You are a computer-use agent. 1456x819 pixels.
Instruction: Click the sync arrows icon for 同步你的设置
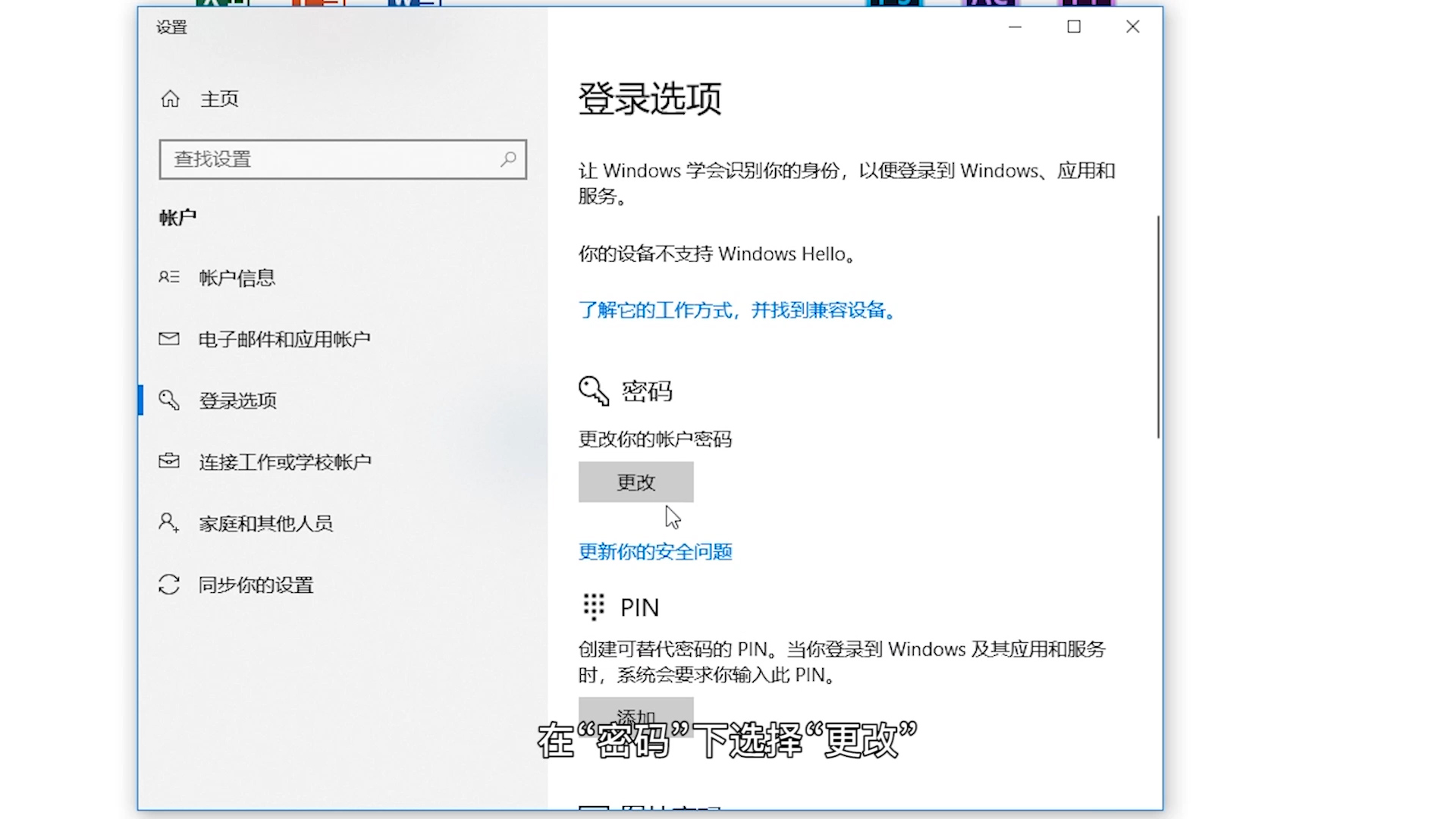(169, 584)
